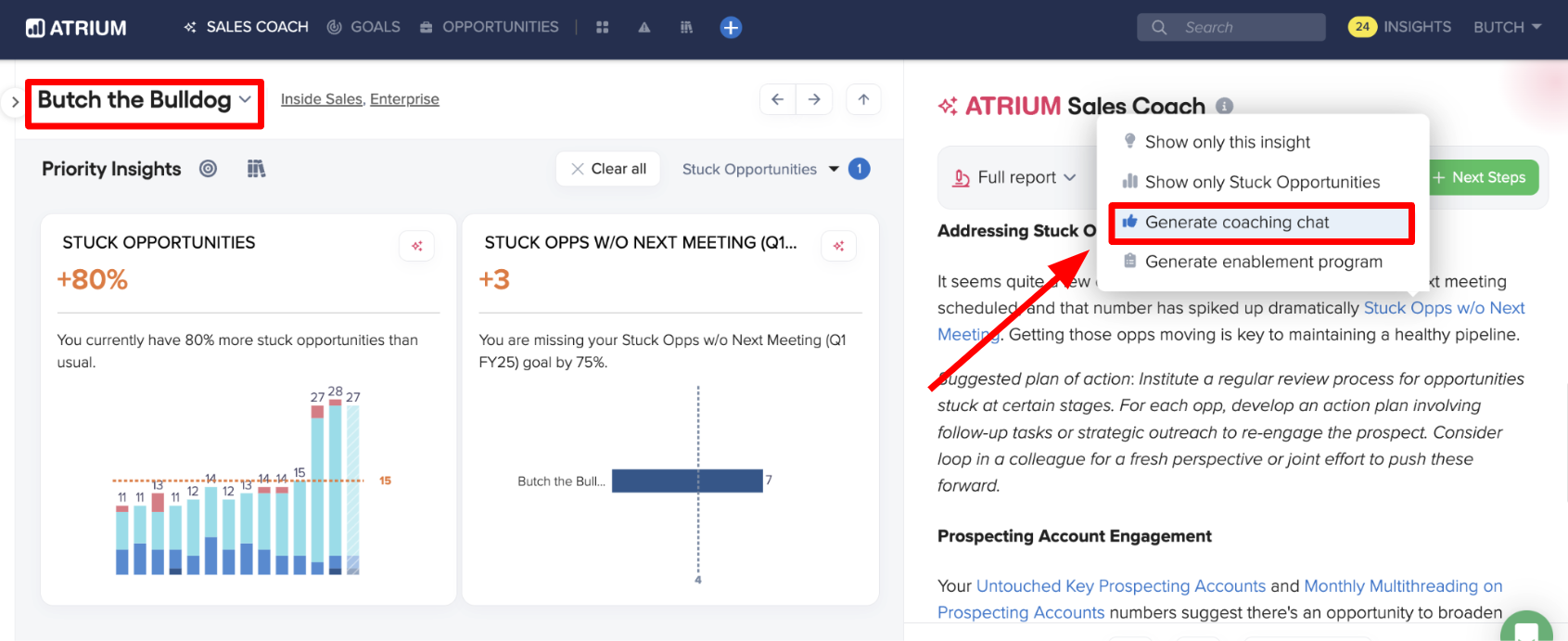
Task: Click the info icon next to Sales Coach title
Action: pos(1225,106)
